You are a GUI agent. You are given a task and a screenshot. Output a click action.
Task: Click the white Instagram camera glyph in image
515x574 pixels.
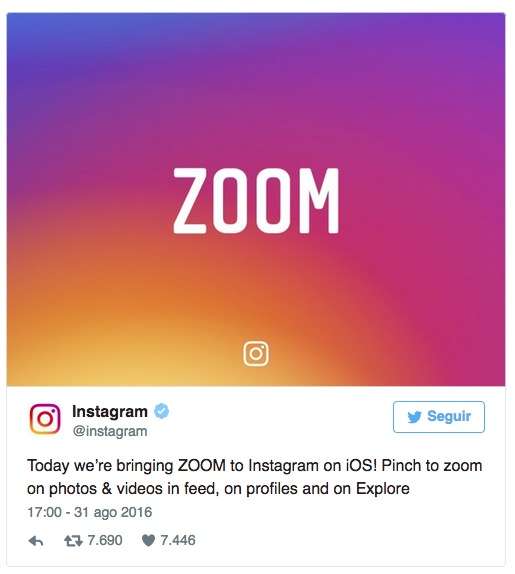pos(256,354)
